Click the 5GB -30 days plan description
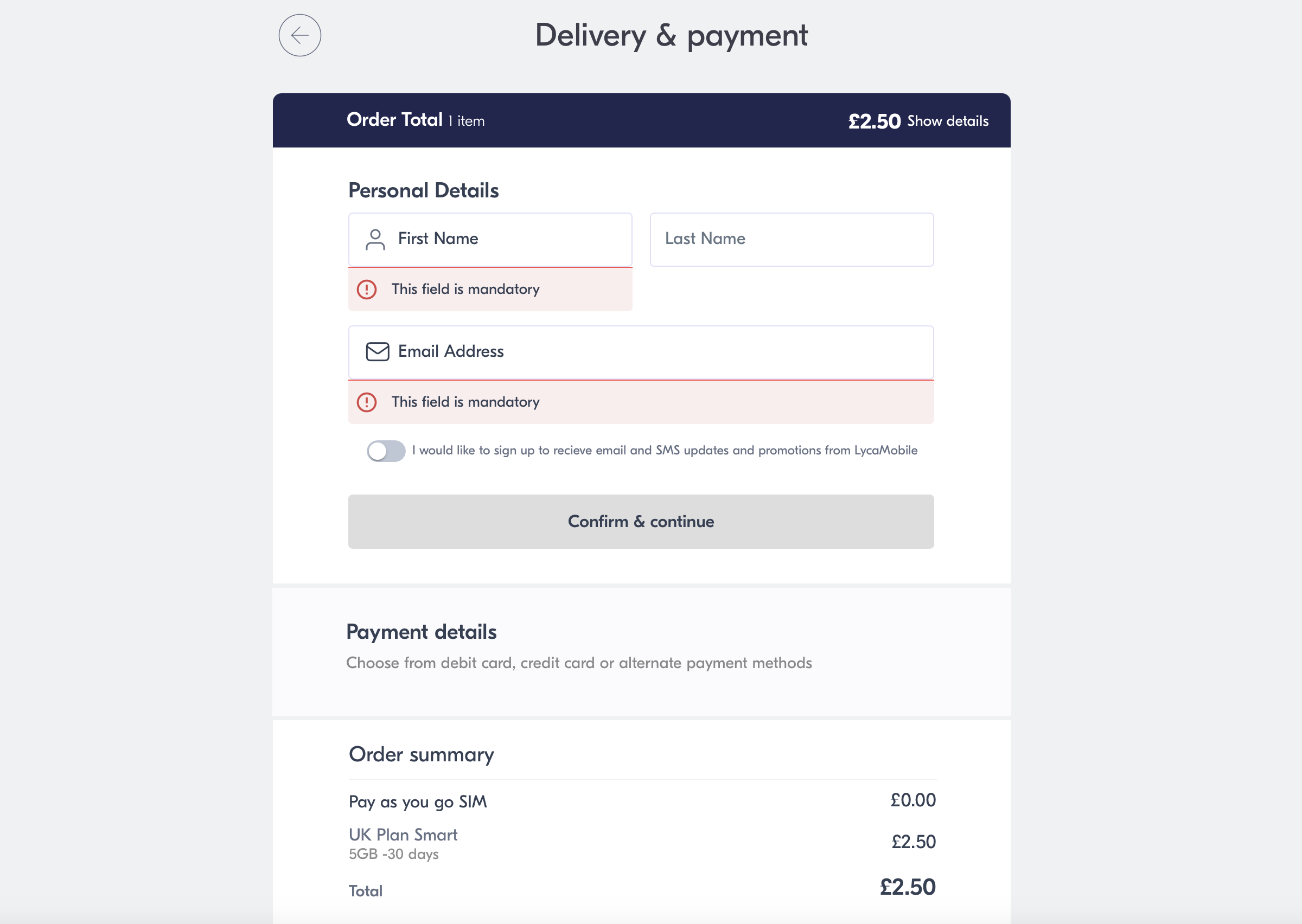The image size is (1302, 924). [393, 854]
